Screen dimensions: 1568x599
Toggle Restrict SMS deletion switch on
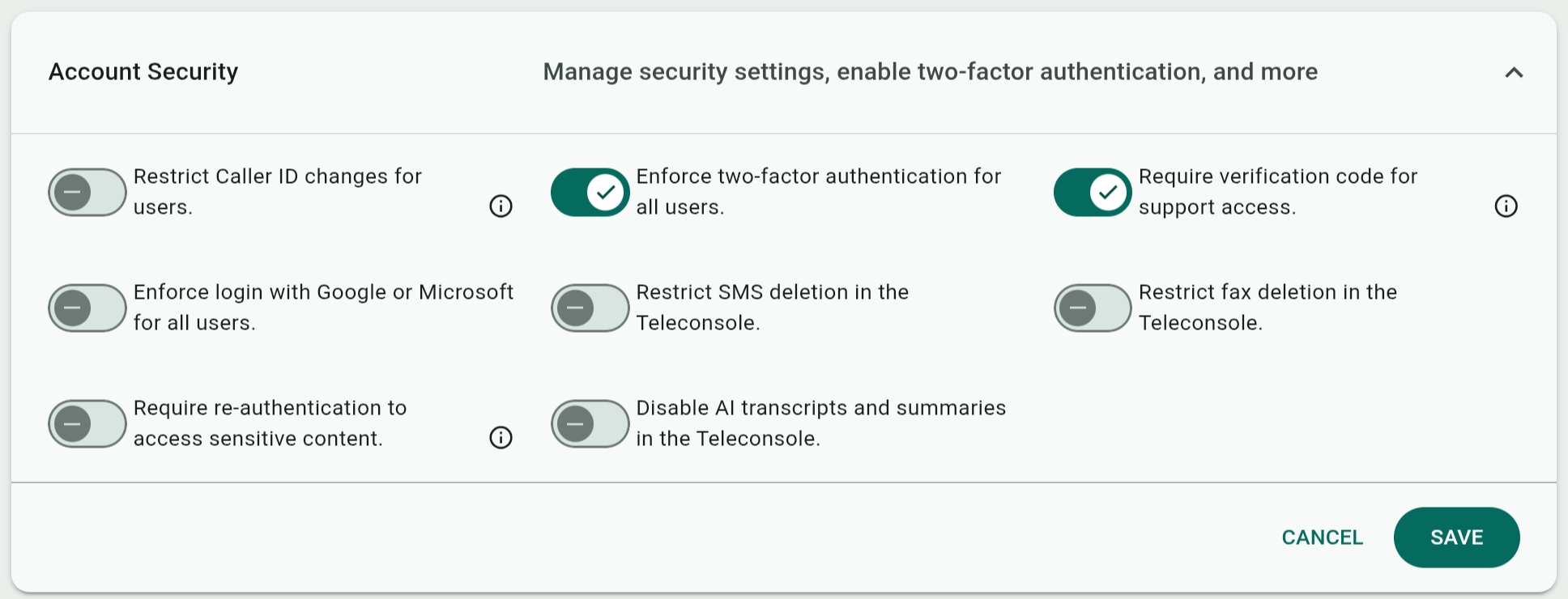coord(590,308)
